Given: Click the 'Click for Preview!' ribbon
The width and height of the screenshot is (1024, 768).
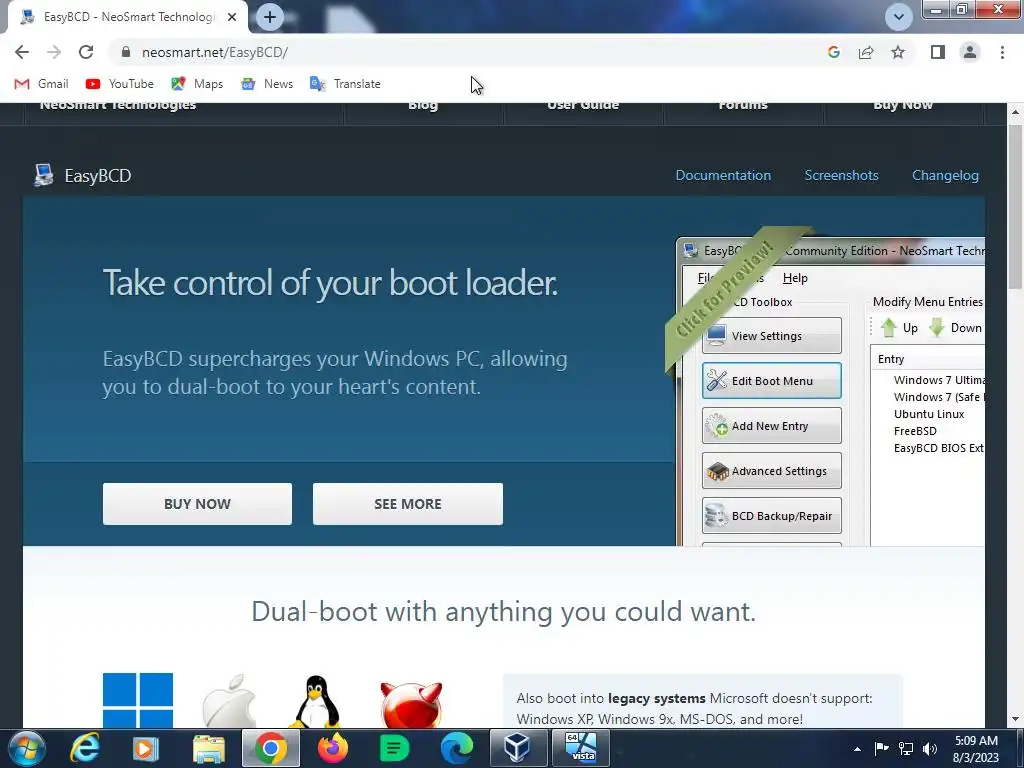Looking at the screenshot, I should tap(726, 290).
